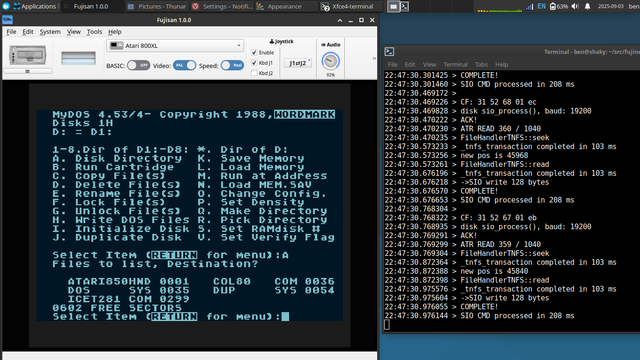The height and width of the screenshot is (360, 640).
Task: Click 'ICET281 COM 0299' directory entry
Action: point(129,299)
